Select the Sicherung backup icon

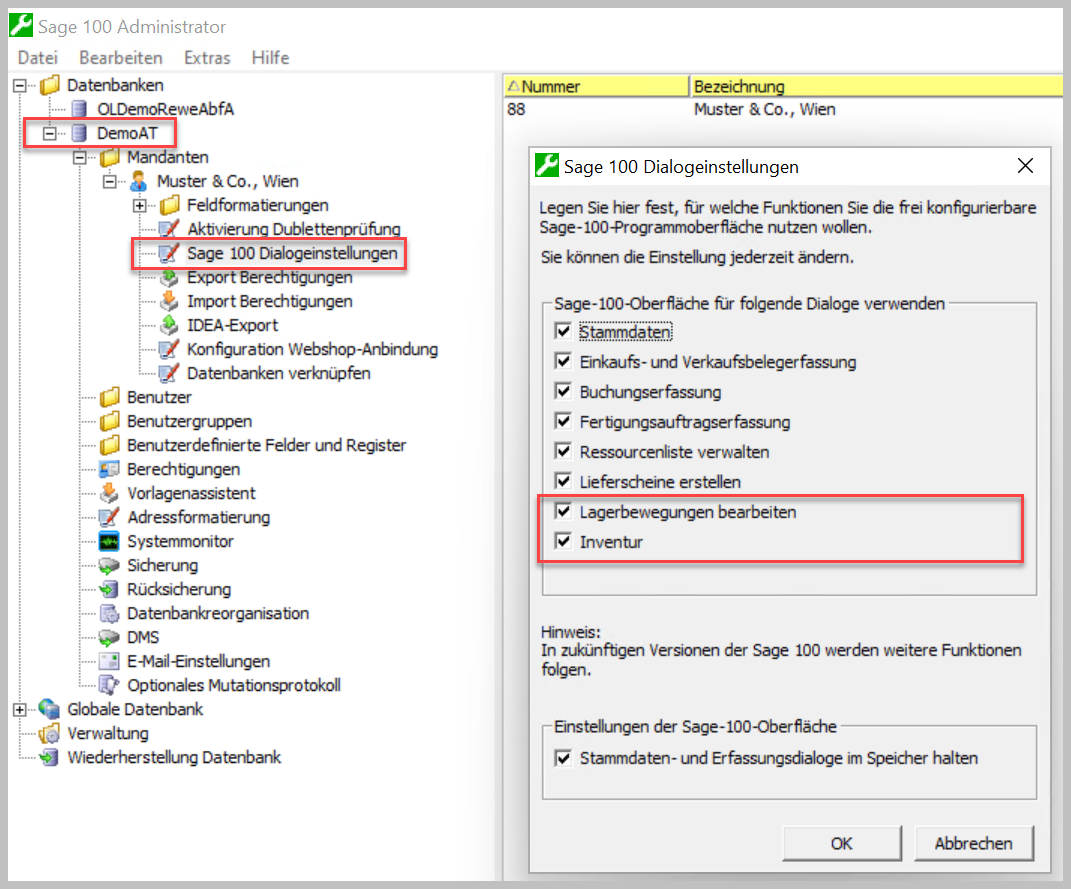tap(109, 565)
